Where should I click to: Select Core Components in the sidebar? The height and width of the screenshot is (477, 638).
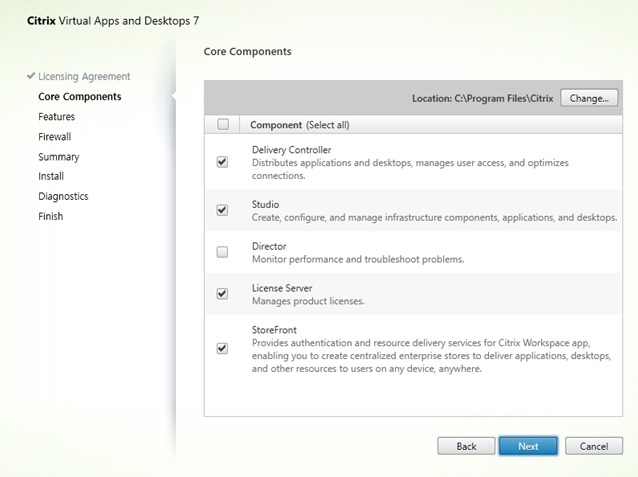[x=80, y=96]
